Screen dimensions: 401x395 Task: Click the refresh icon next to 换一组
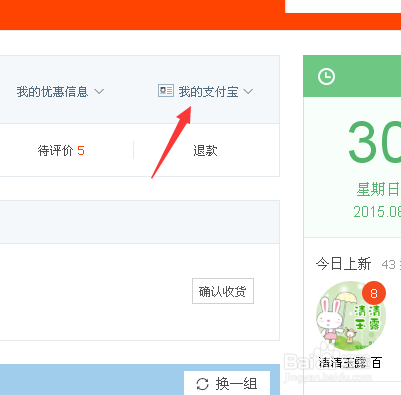[x=202, y=384]
